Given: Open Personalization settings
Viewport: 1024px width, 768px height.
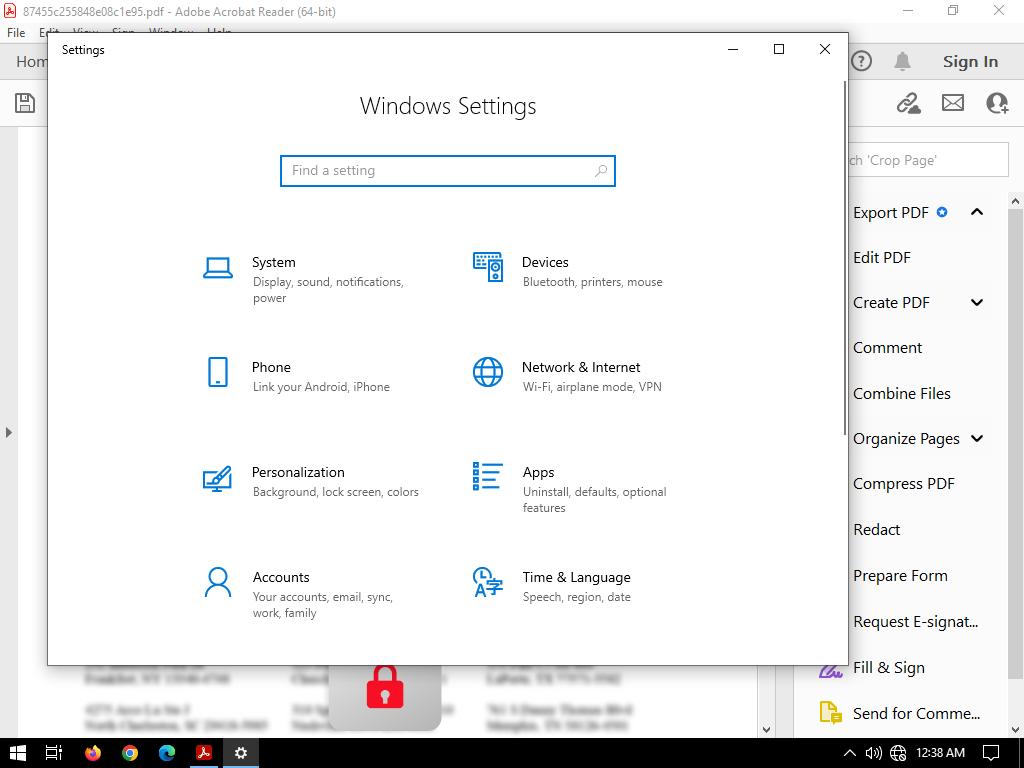Looking at the screenshot, I should tap(298, 473).
